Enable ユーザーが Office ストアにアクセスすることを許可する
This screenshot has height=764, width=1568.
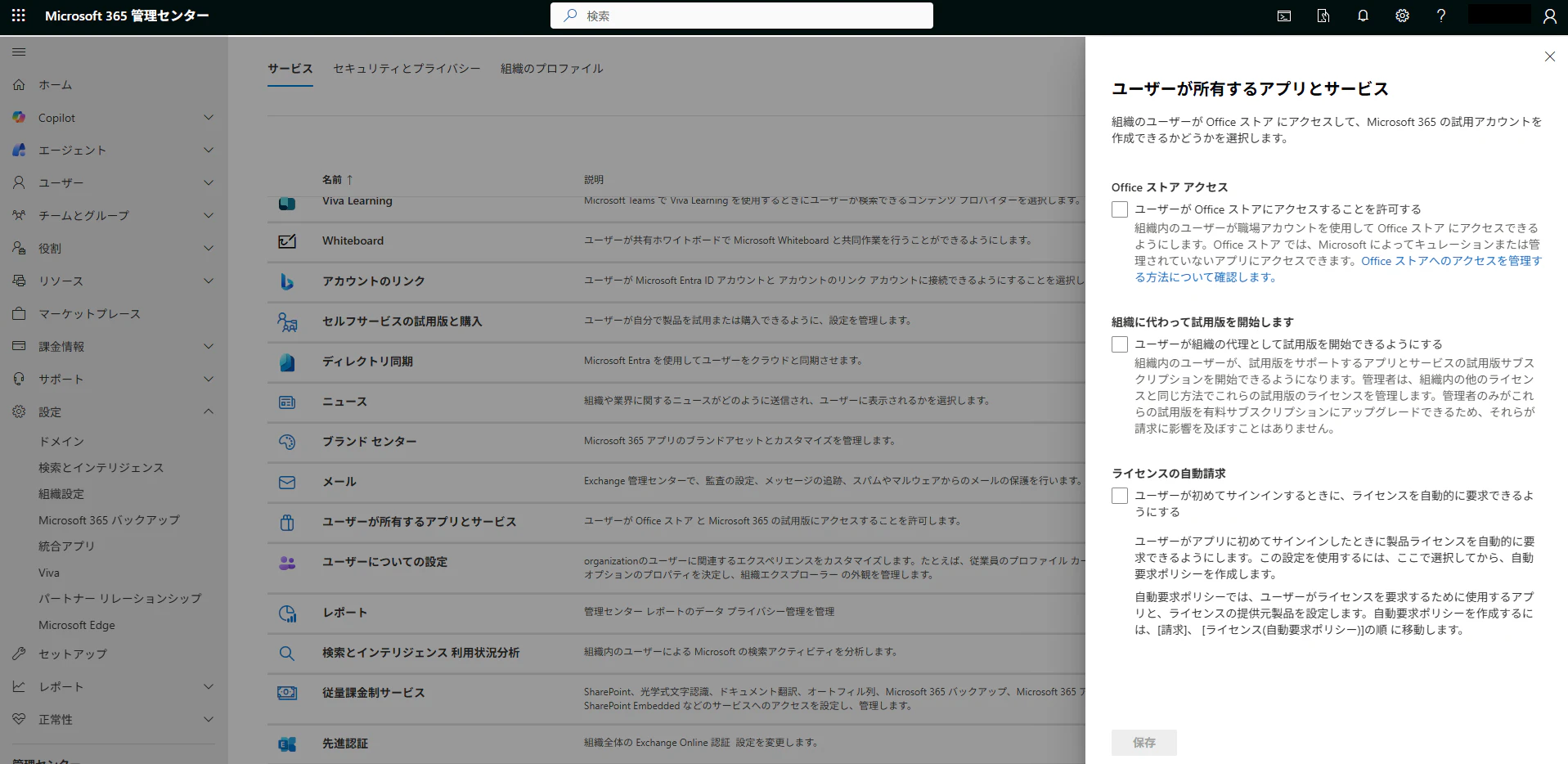pos(1119,209)
